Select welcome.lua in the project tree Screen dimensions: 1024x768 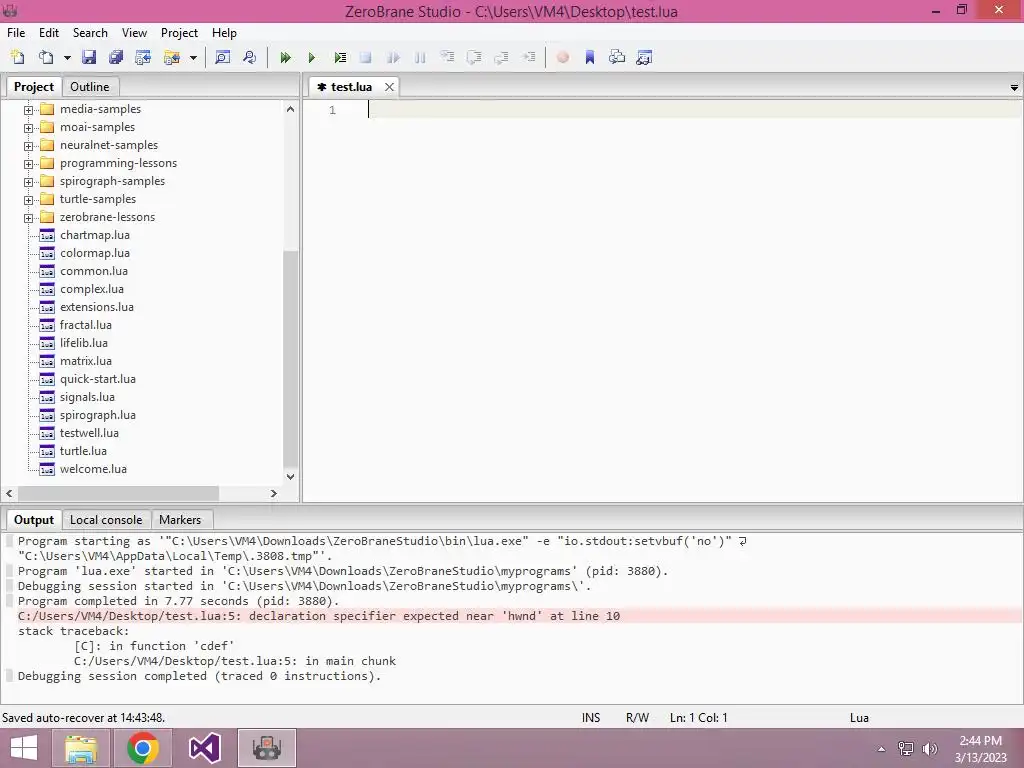coord(93,469)
